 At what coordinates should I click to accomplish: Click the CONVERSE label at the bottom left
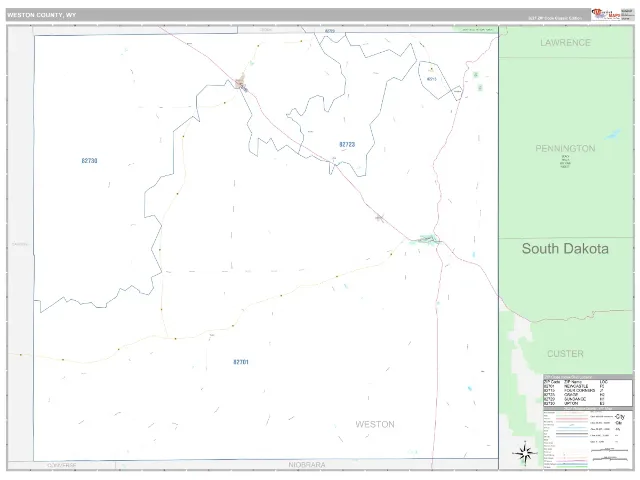[x=62, y=465]
